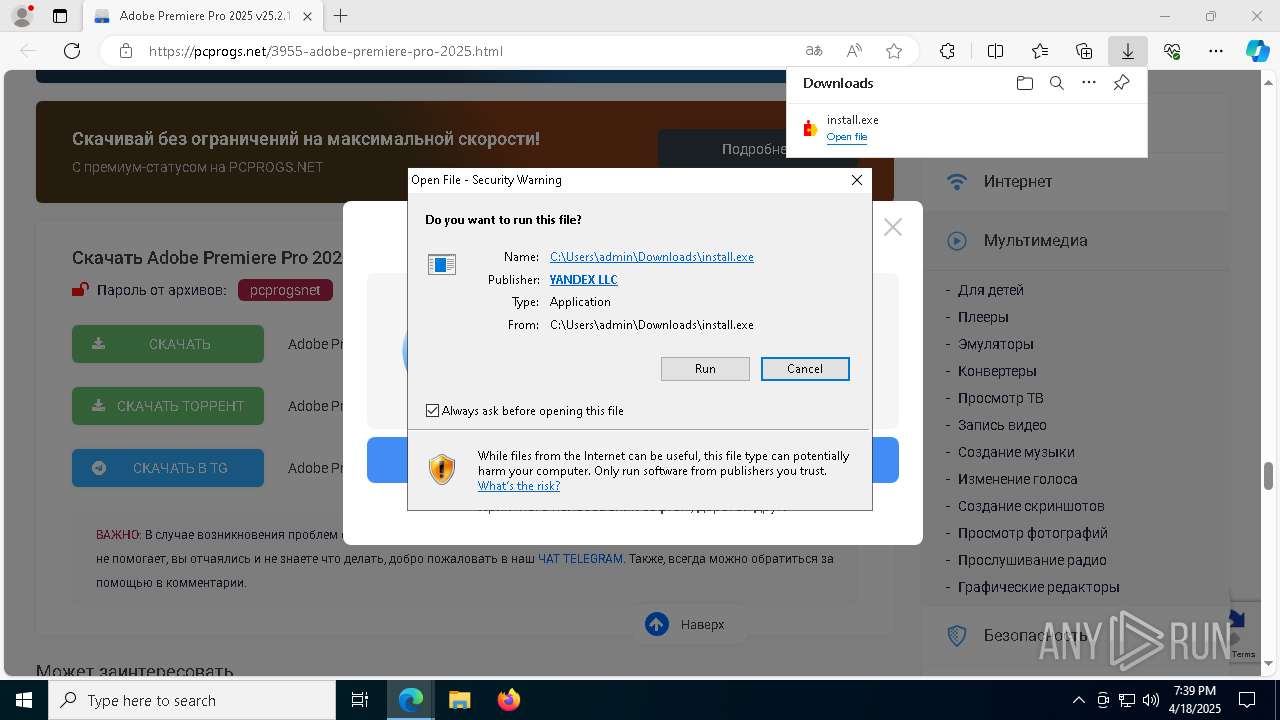Click the СКАЧАТЬ ТОРРЕНТ button
The height and width of the screenshot is (720, 1280).
pyautogui.click(x=168, y=406)
